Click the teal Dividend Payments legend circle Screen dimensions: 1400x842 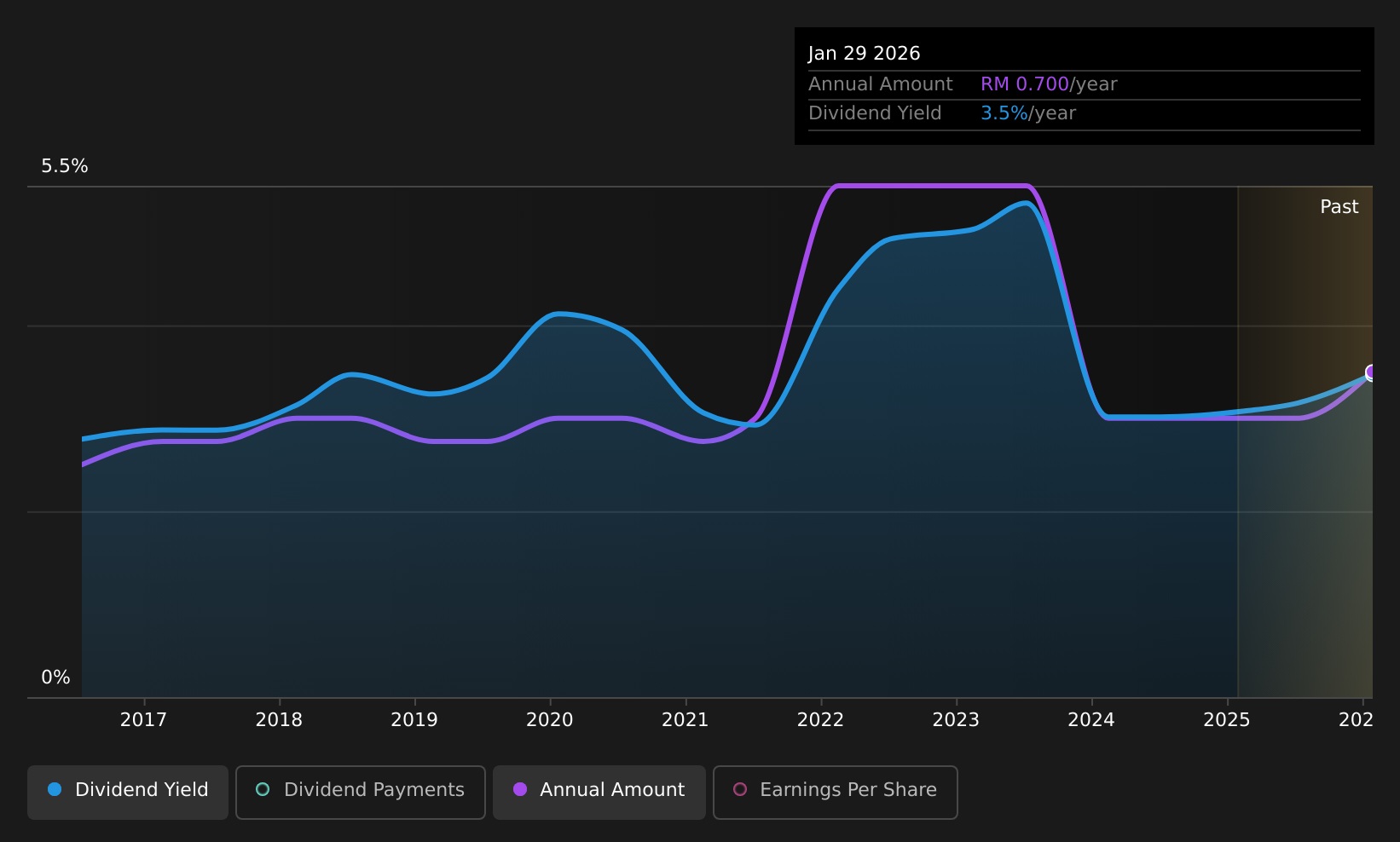click(263, 789)
